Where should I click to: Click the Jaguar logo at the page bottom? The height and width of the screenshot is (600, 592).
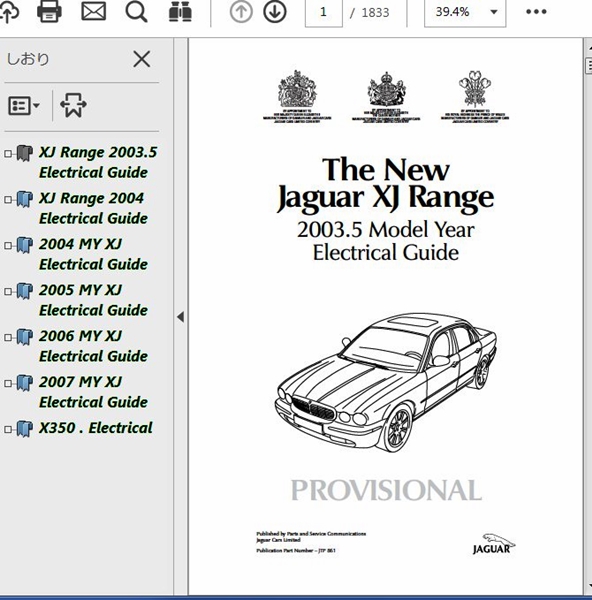tap(493, 545)
